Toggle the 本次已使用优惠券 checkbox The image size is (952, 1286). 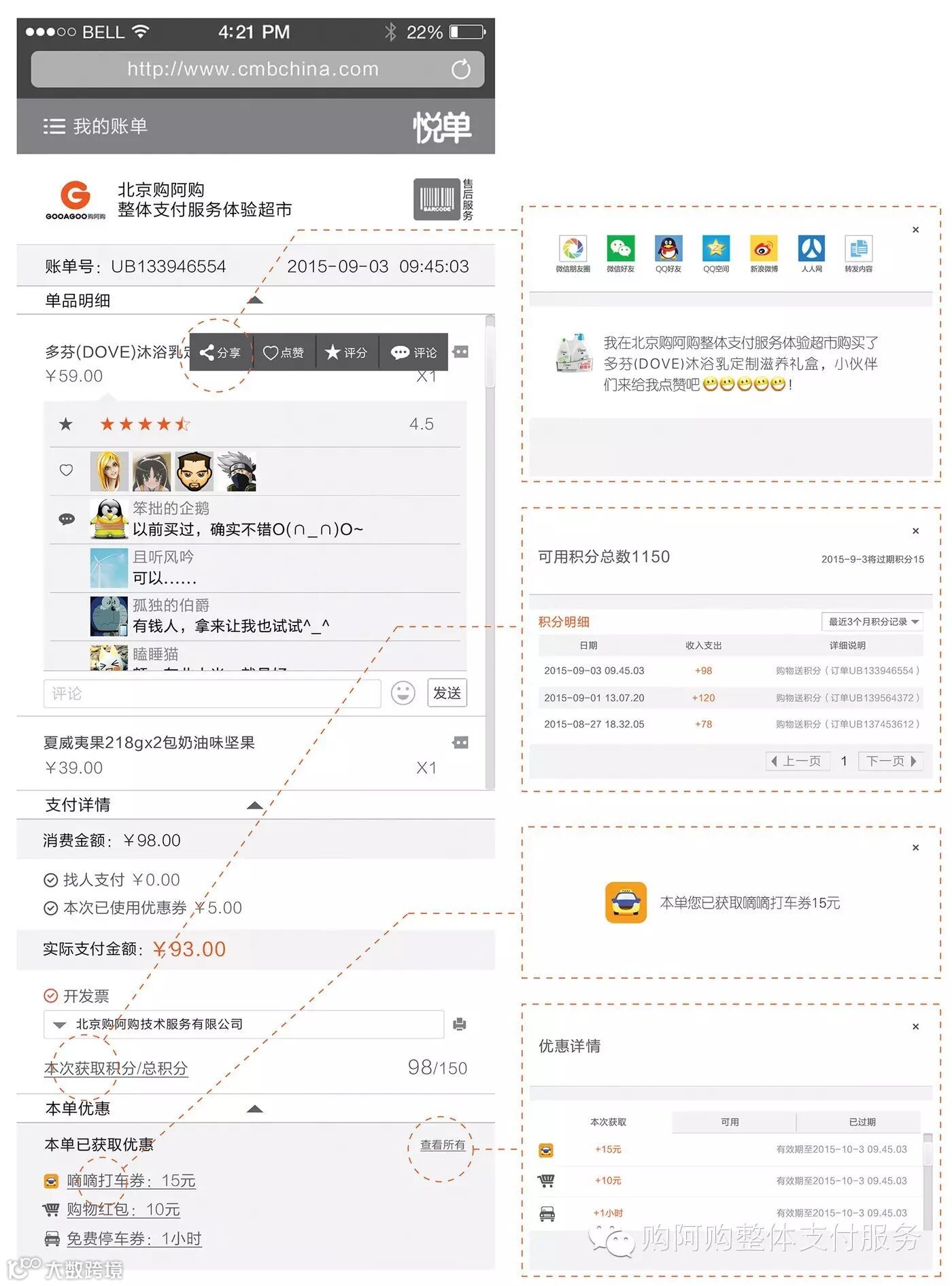click(50, 909)
